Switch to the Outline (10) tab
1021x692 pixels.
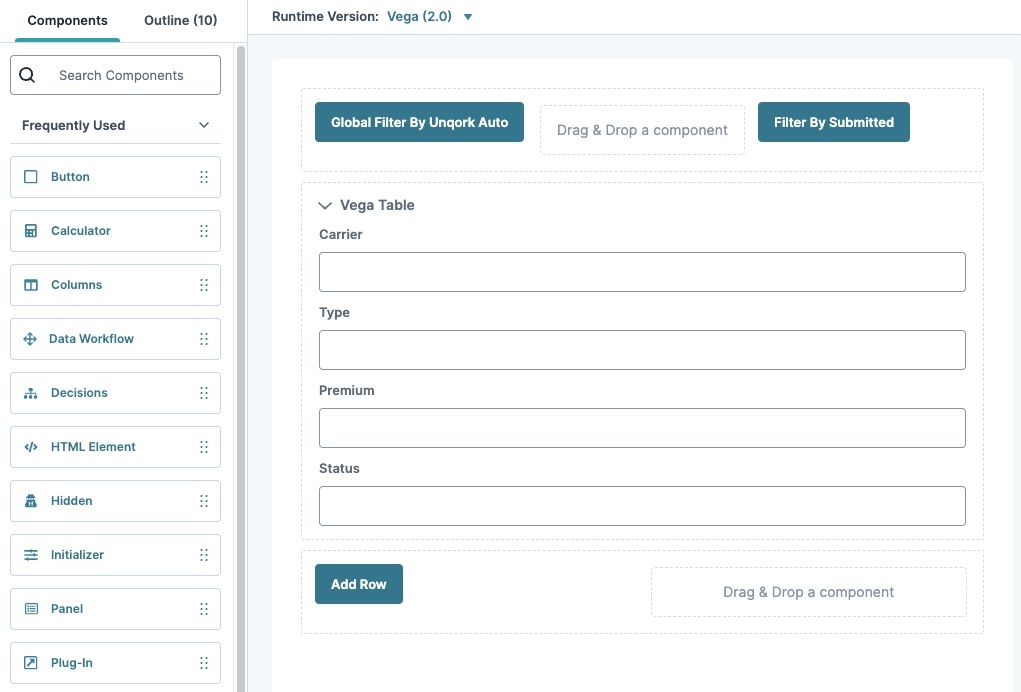(180, 20)
